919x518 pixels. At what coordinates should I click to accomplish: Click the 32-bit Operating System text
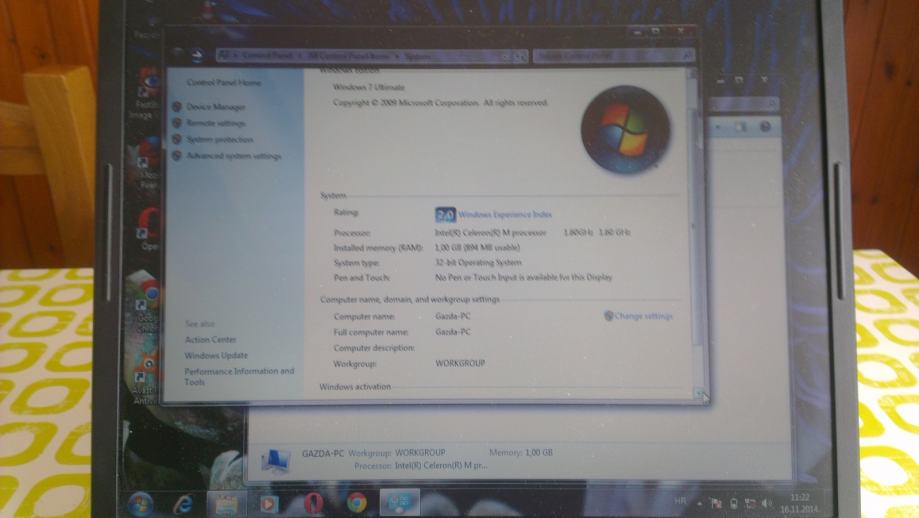478,263
